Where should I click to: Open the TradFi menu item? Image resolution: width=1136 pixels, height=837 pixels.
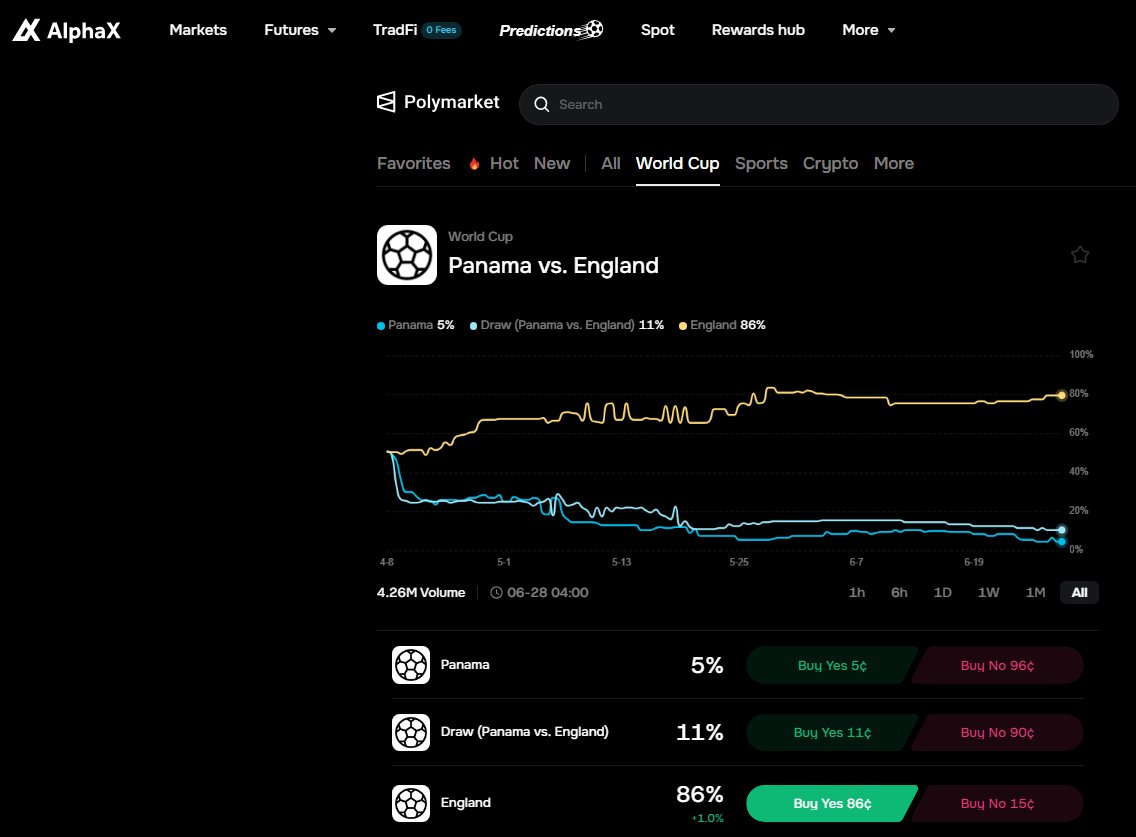point(395,30)
